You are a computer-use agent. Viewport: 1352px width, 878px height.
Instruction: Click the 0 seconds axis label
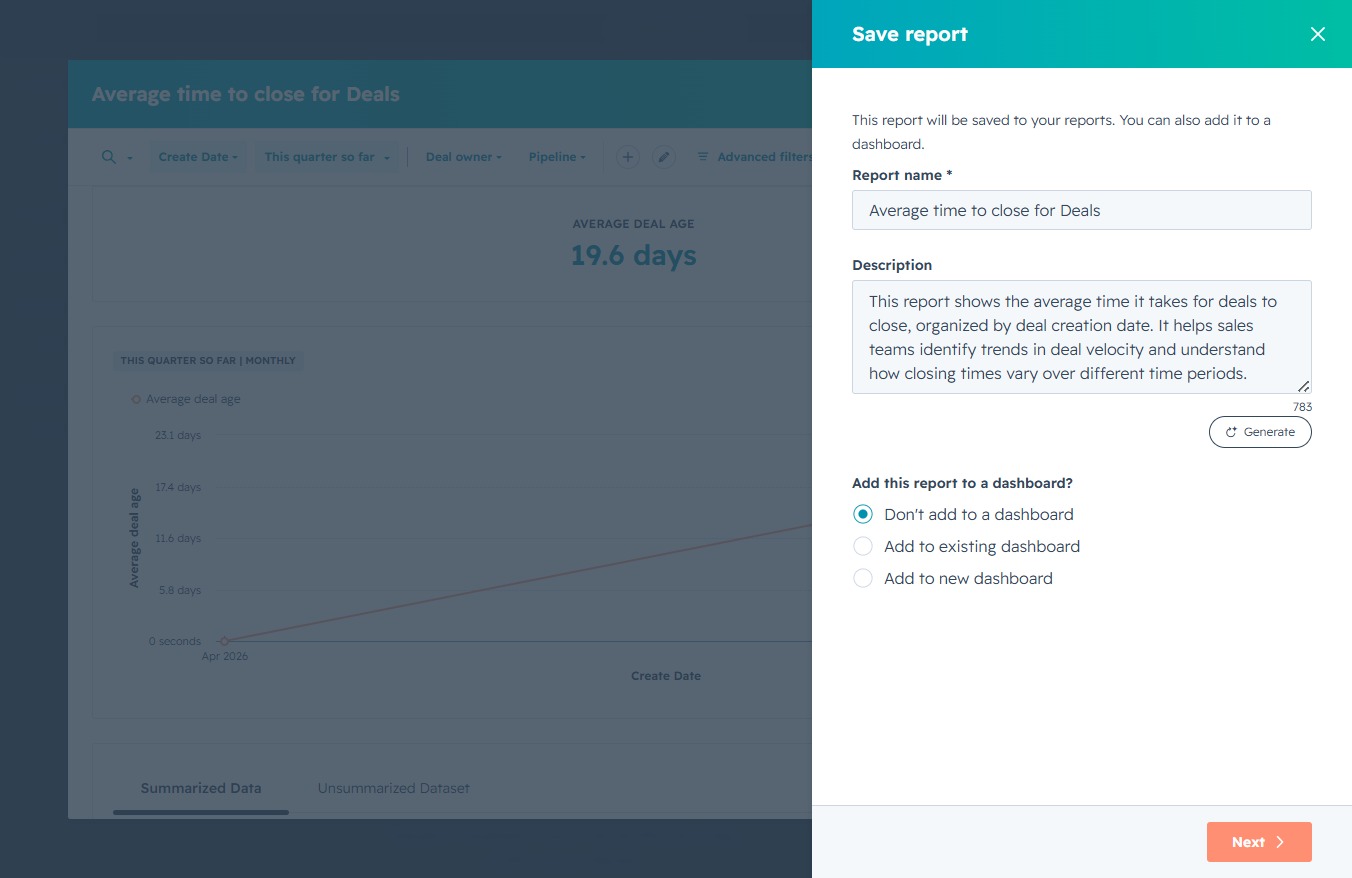pyautogui.click(x=175, y=642)
